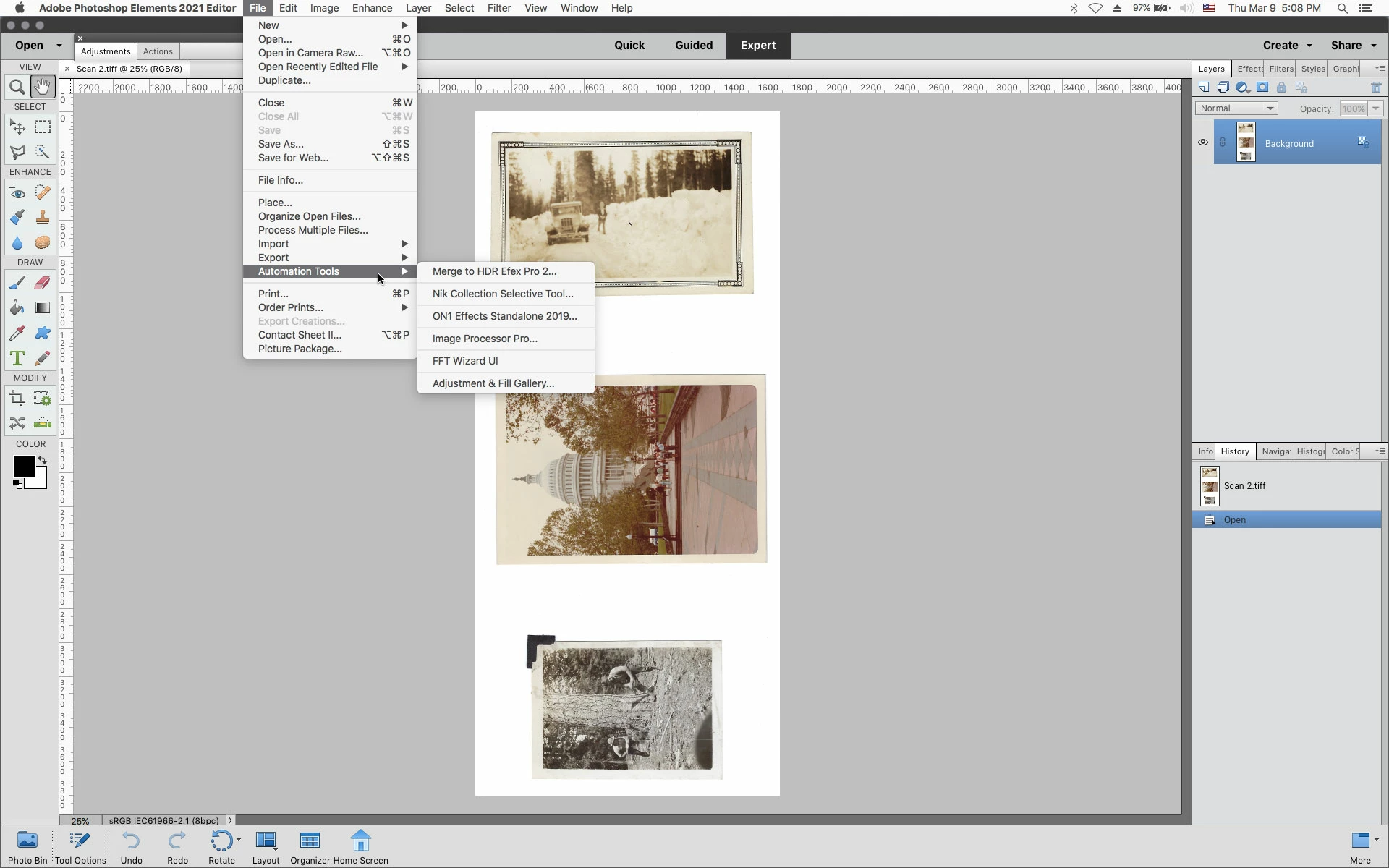Click the Photo Bin icon

(27, 847)
